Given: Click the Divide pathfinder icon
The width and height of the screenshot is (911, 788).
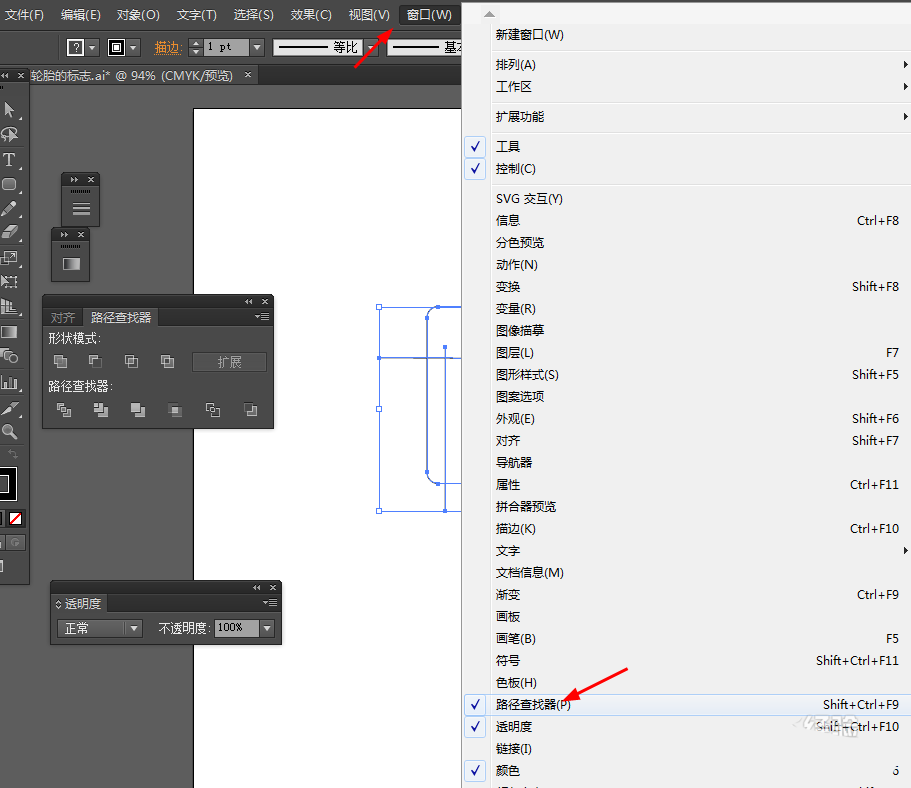Looking at the screenshot, I should coord(64,410).
